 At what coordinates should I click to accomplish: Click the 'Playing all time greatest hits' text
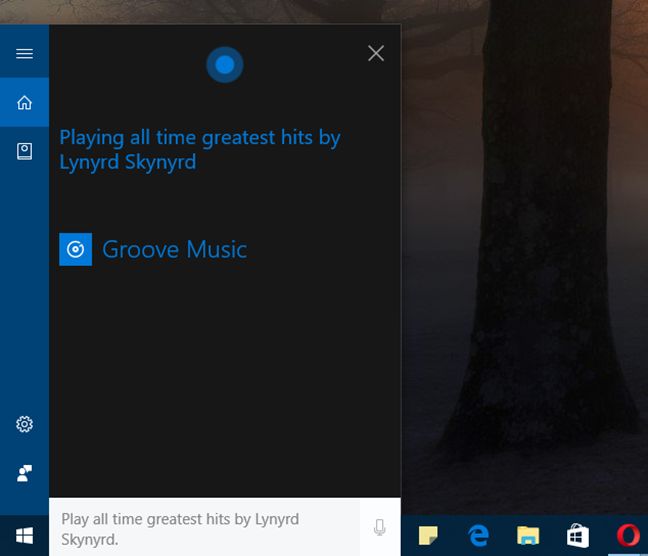200,150
